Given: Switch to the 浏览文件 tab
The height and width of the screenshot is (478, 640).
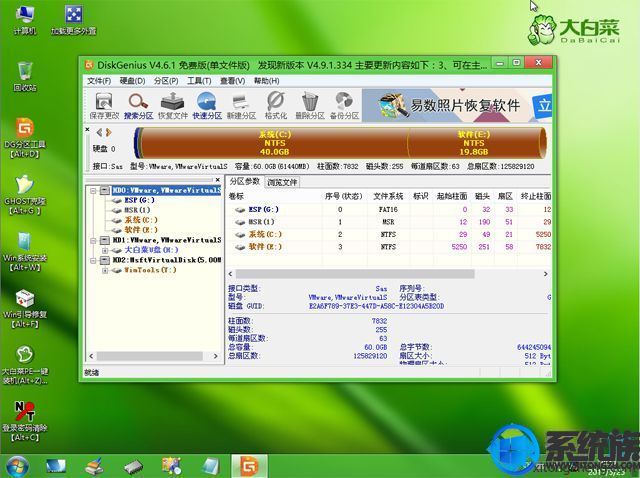Looking at the screenshot, I should [281, 182].
